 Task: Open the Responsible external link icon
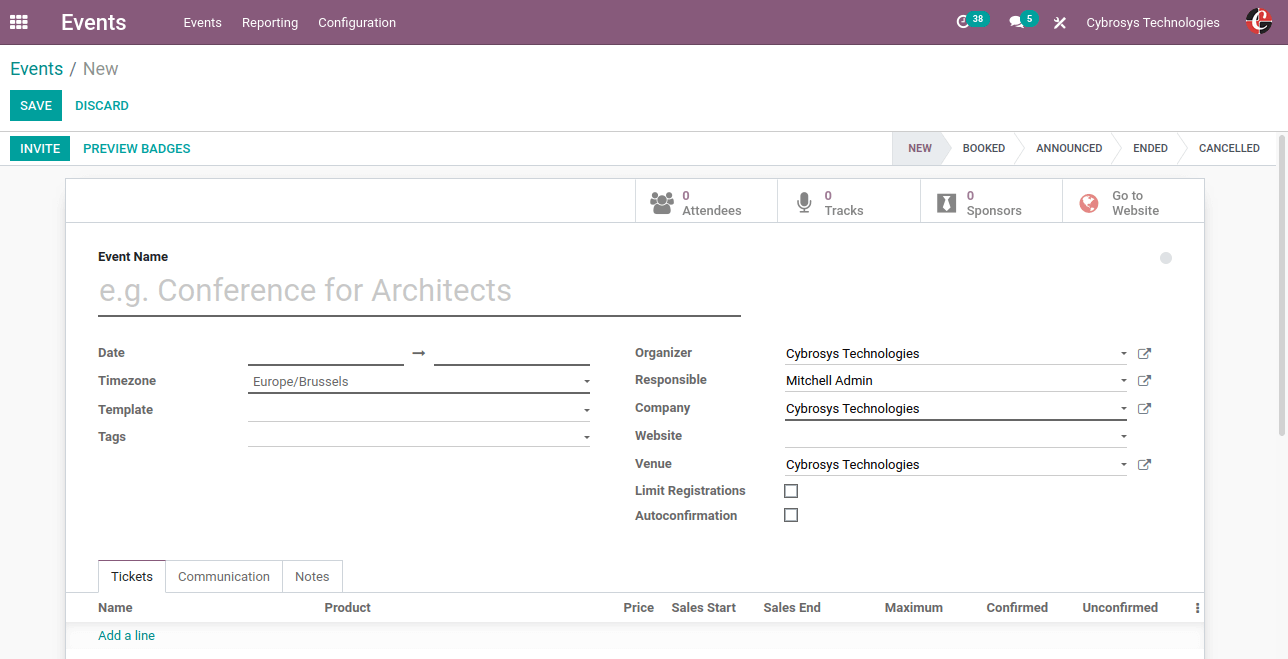point(1145,380)
